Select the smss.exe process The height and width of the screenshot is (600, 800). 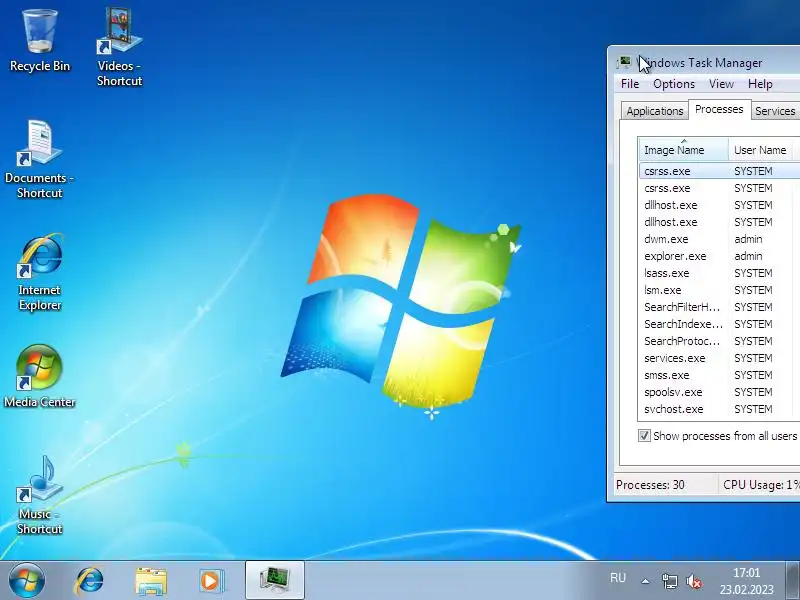(719, 375)
